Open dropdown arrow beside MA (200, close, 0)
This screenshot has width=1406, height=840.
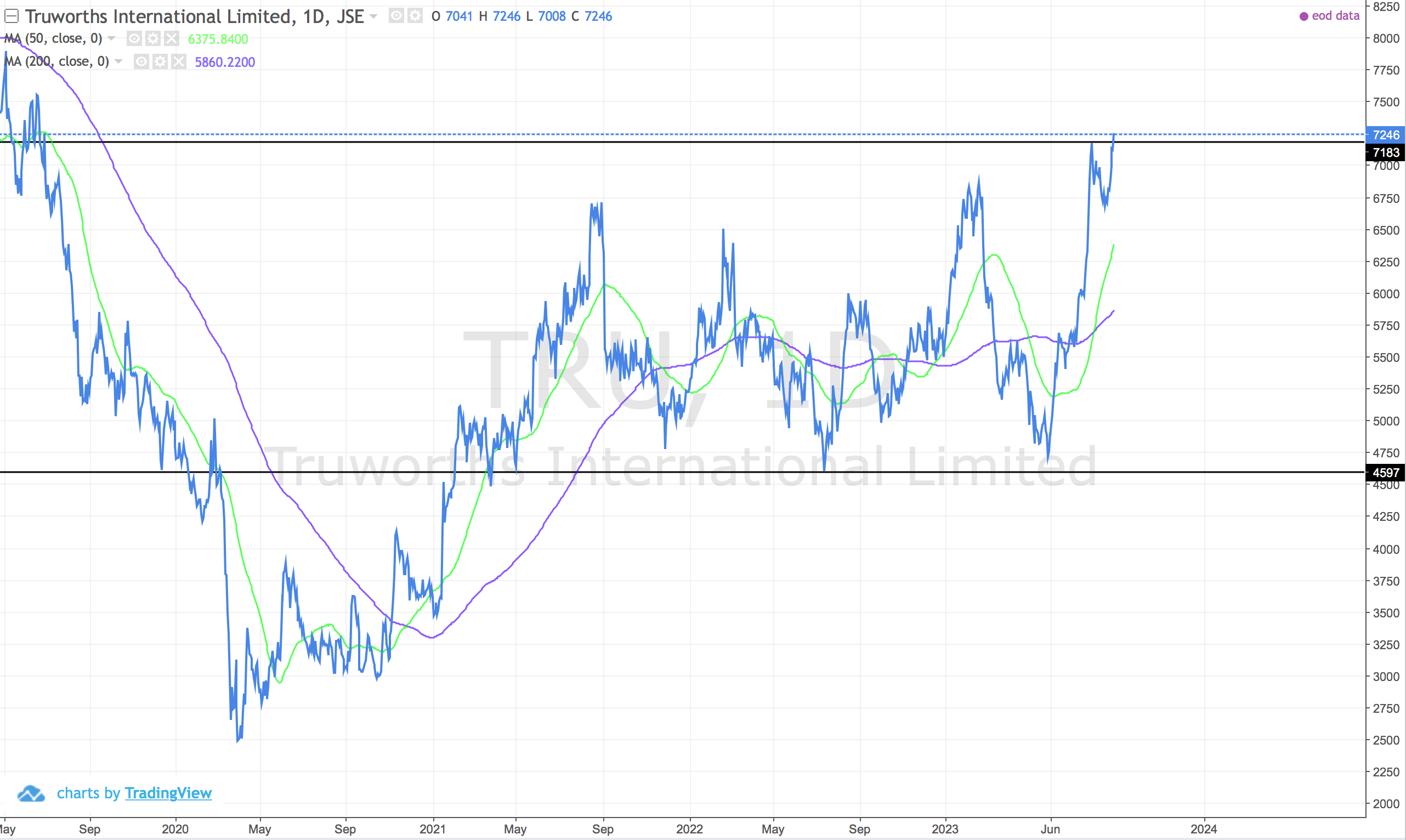[x=118, y=61]
